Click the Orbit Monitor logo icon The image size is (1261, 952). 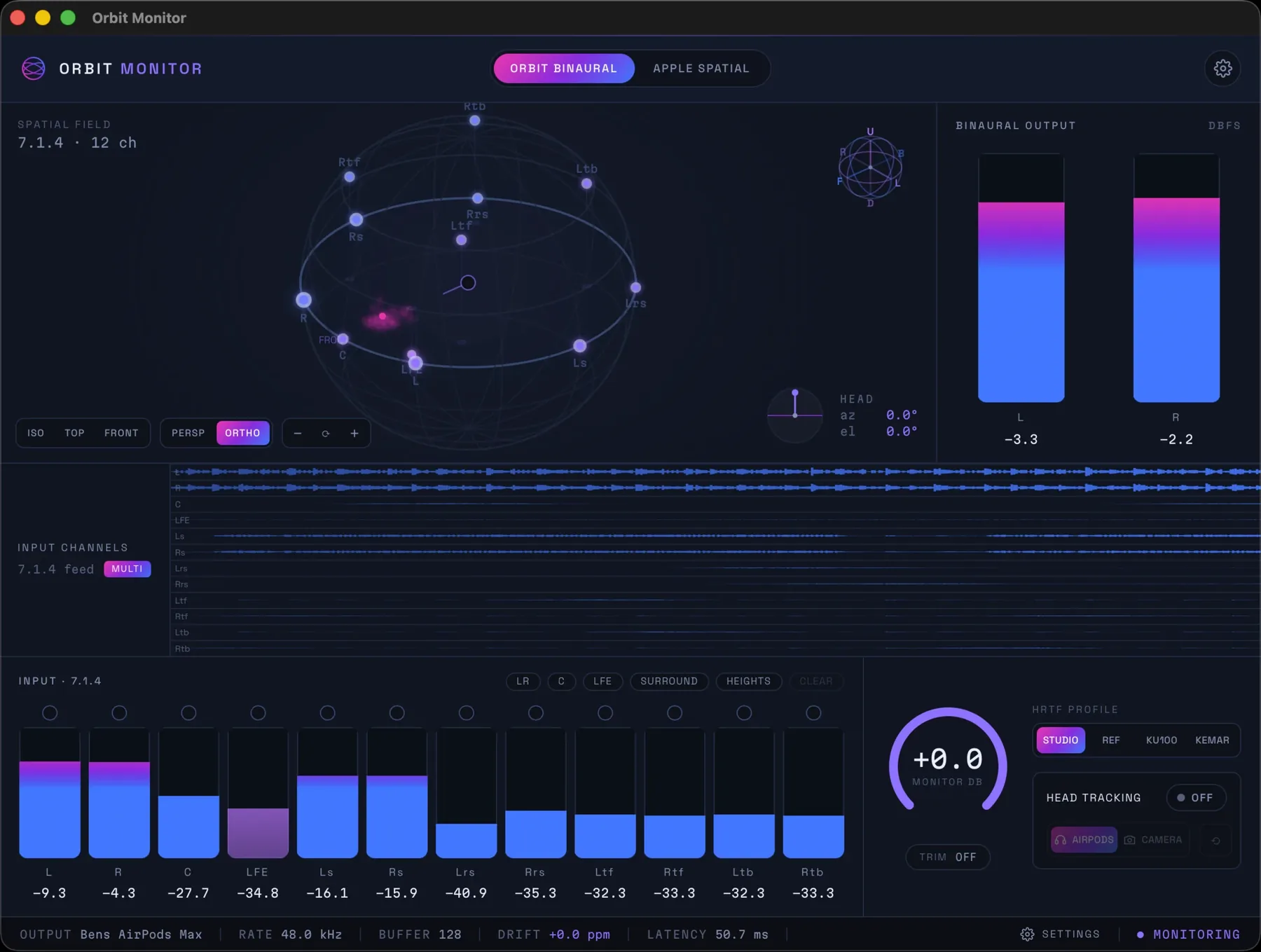point(34,68)
